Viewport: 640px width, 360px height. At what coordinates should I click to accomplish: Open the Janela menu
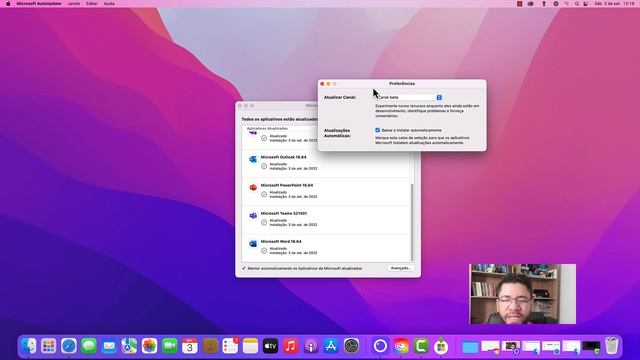73,4
